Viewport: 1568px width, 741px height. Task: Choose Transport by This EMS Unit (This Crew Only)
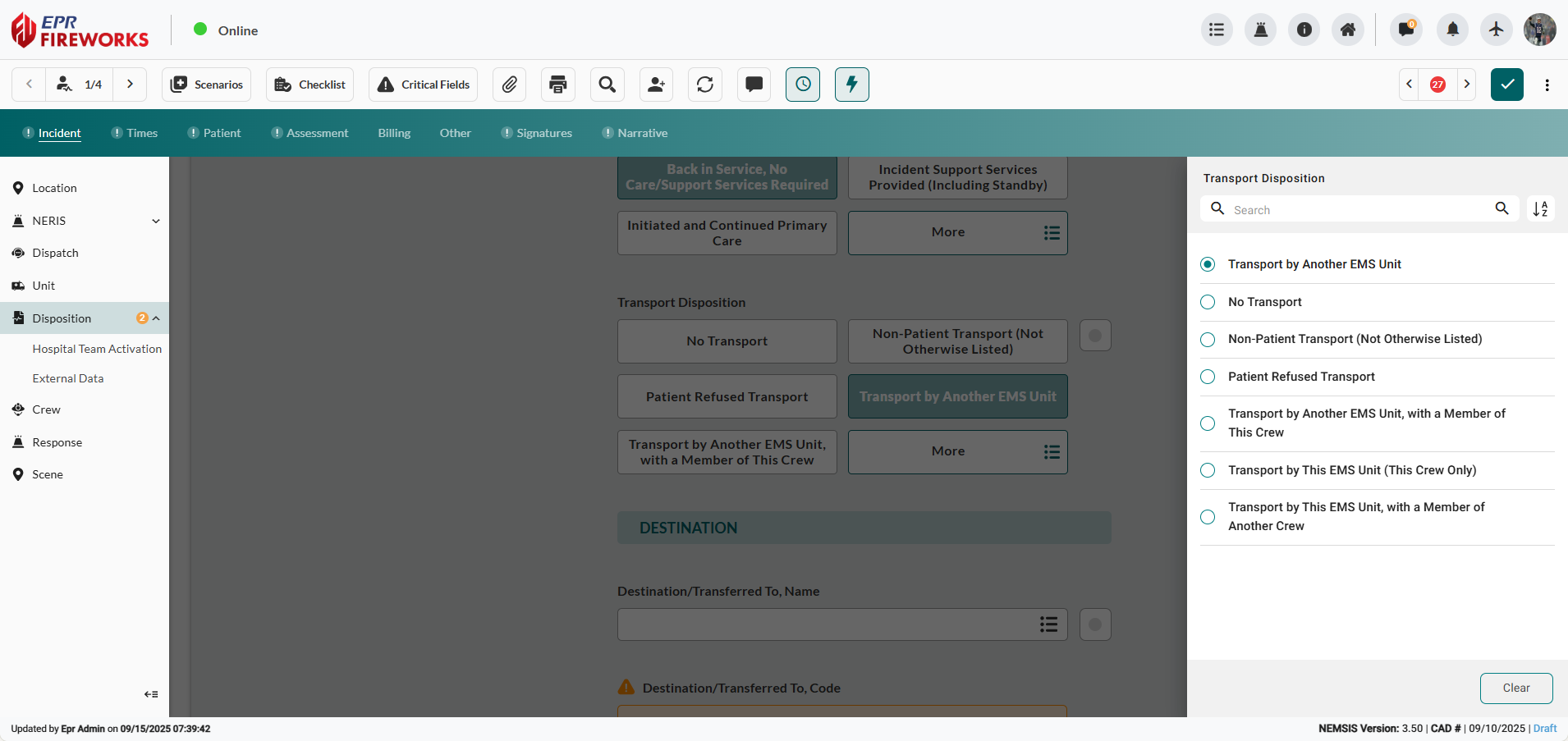(1208, 470)
